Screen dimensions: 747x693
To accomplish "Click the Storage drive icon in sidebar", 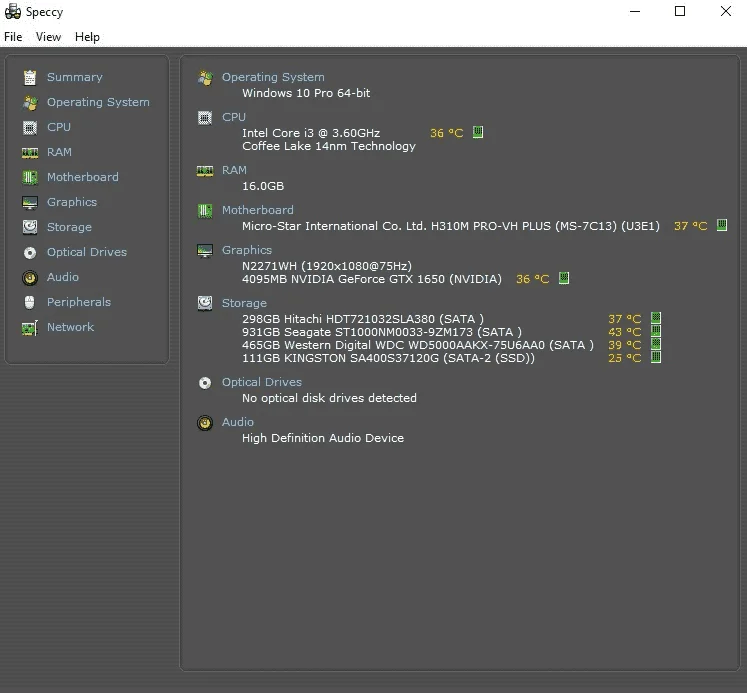I will 30,227.
